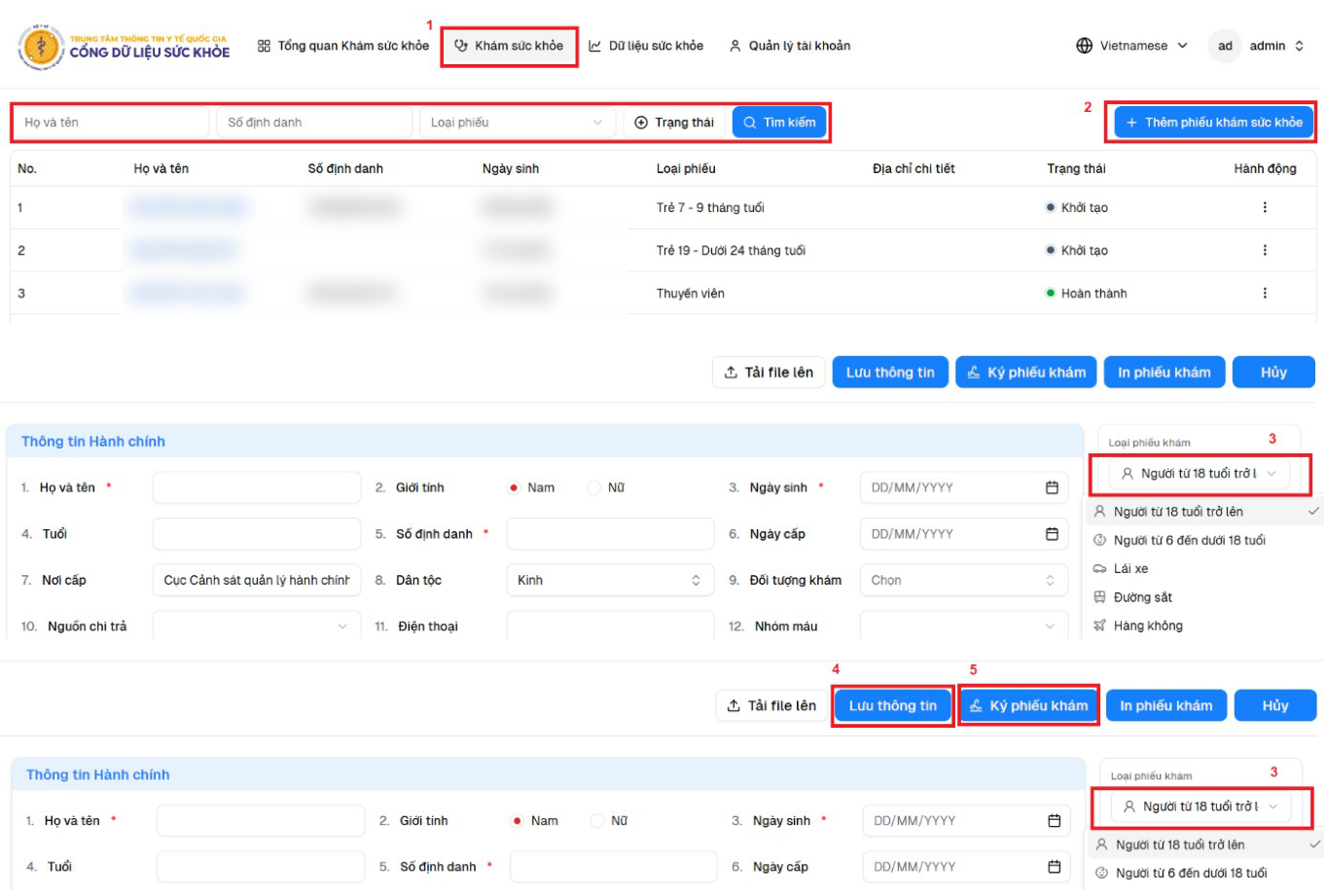Open Ngày sinh calendar icon in the upper form
This screenshot has height=896, width=1325.
pos(1052,487)
